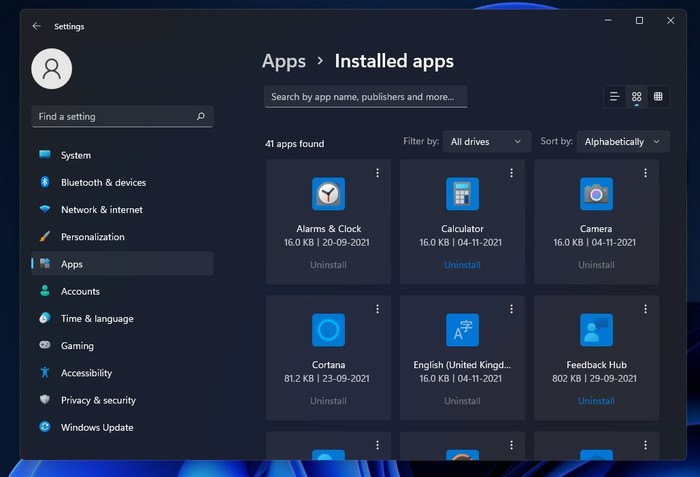Click the English language pack icon
700x477 pixels.
pyautogui.click(x=462, y=330)
